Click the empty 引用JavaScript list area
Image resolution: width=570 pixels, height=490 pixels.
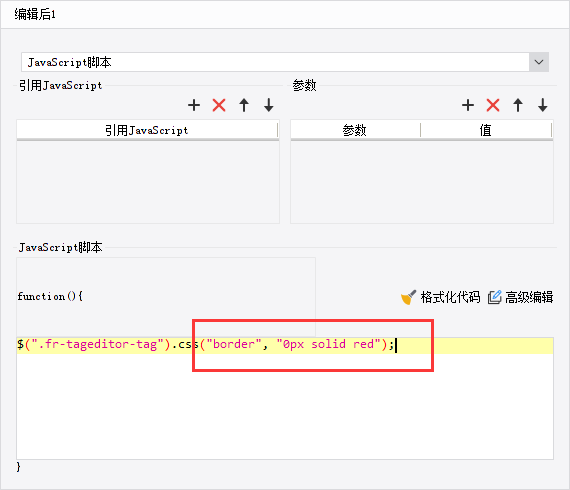click(x=148, y=182)
